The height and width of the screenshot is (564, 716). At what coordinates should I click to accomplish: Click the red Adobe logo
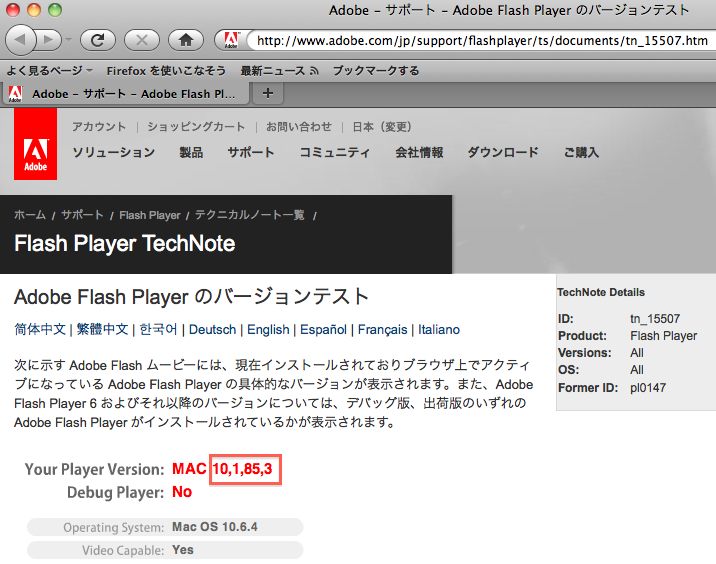36,144
